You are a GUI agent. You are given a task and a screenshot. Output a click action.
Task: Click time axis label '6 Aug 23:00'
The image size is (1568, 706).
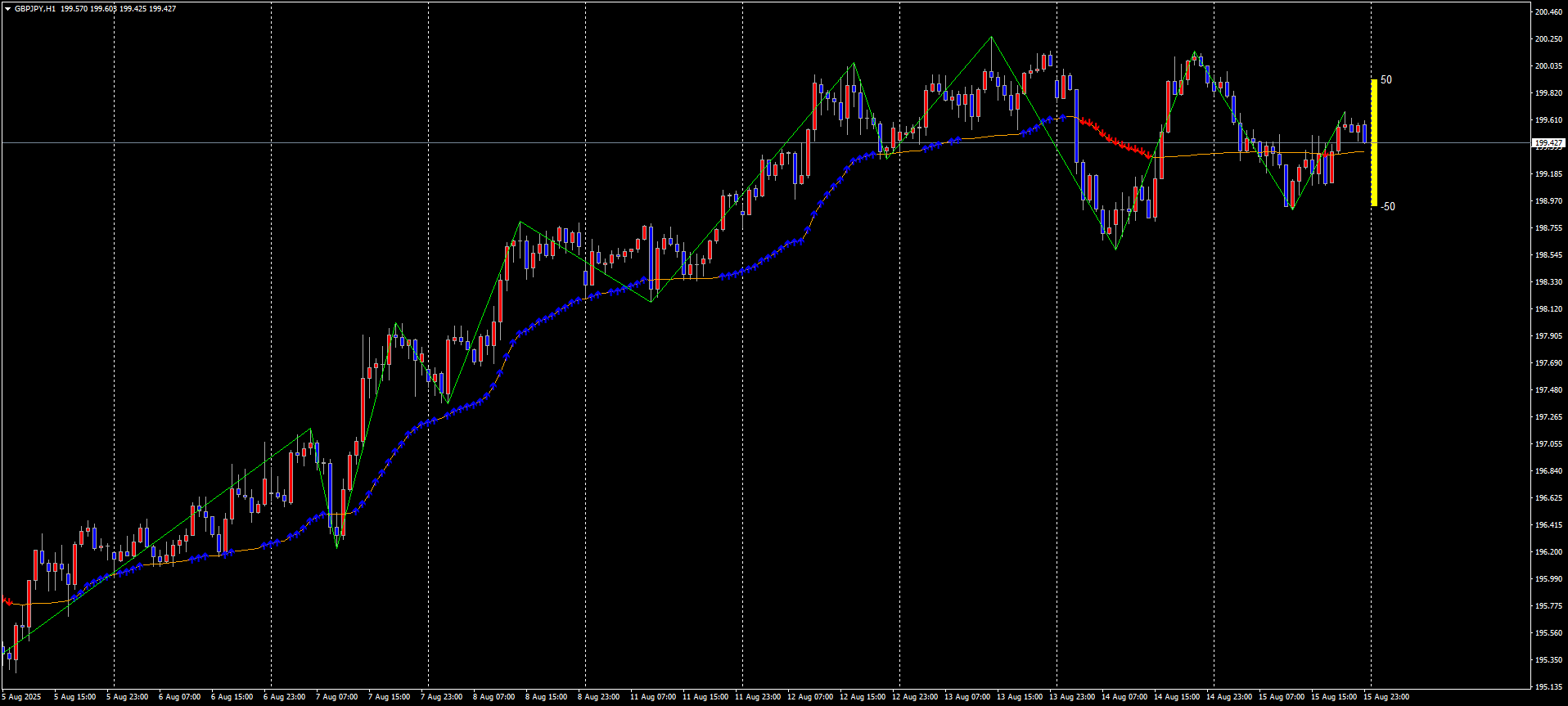285,698
